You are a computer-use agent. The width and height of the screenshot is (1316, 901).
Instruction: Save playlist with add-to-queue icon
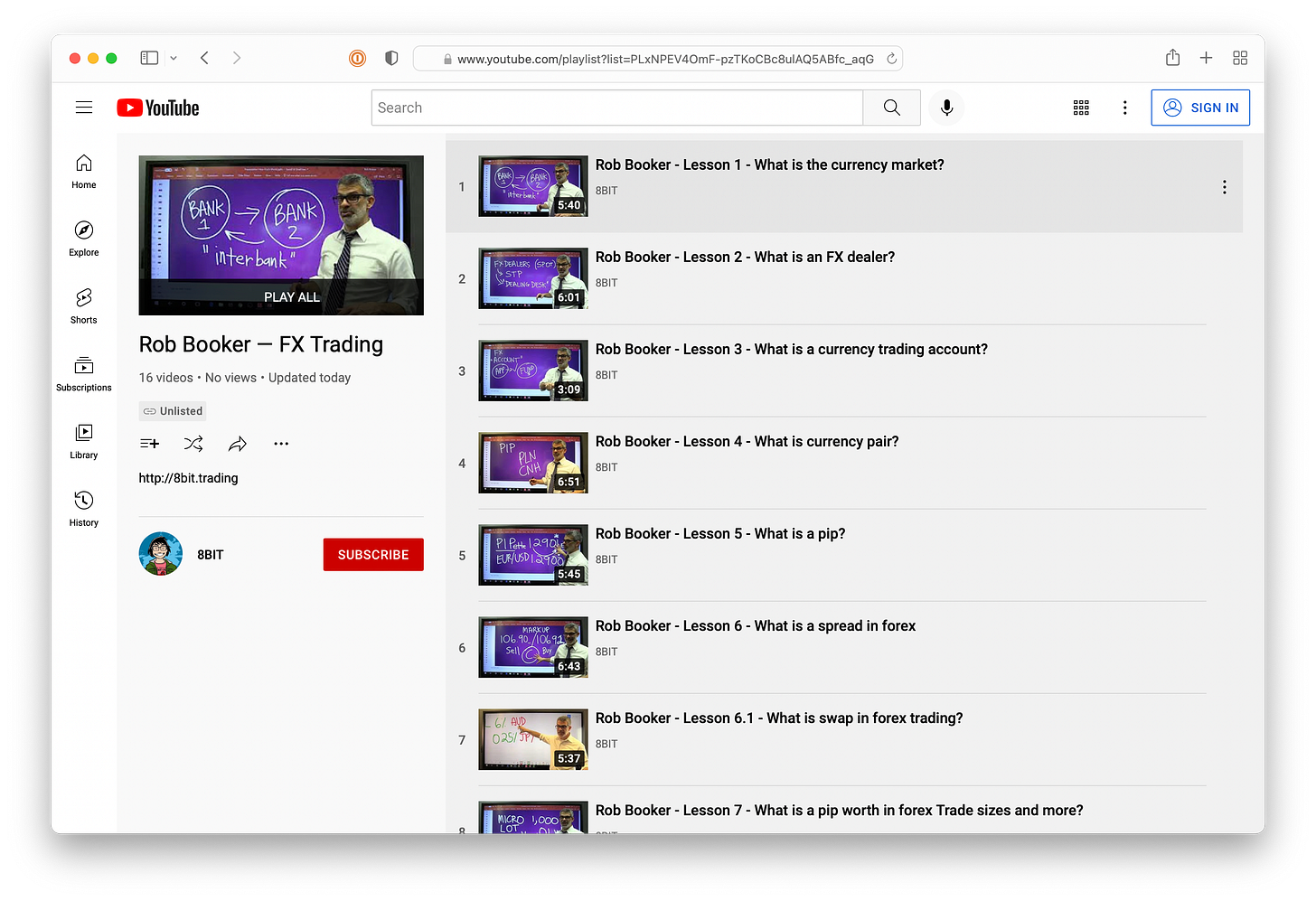[150, 444]
